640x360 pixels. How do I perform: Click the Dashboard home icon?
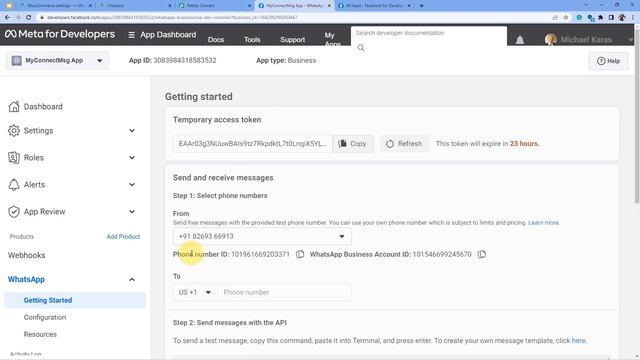(x=13, y=107)
